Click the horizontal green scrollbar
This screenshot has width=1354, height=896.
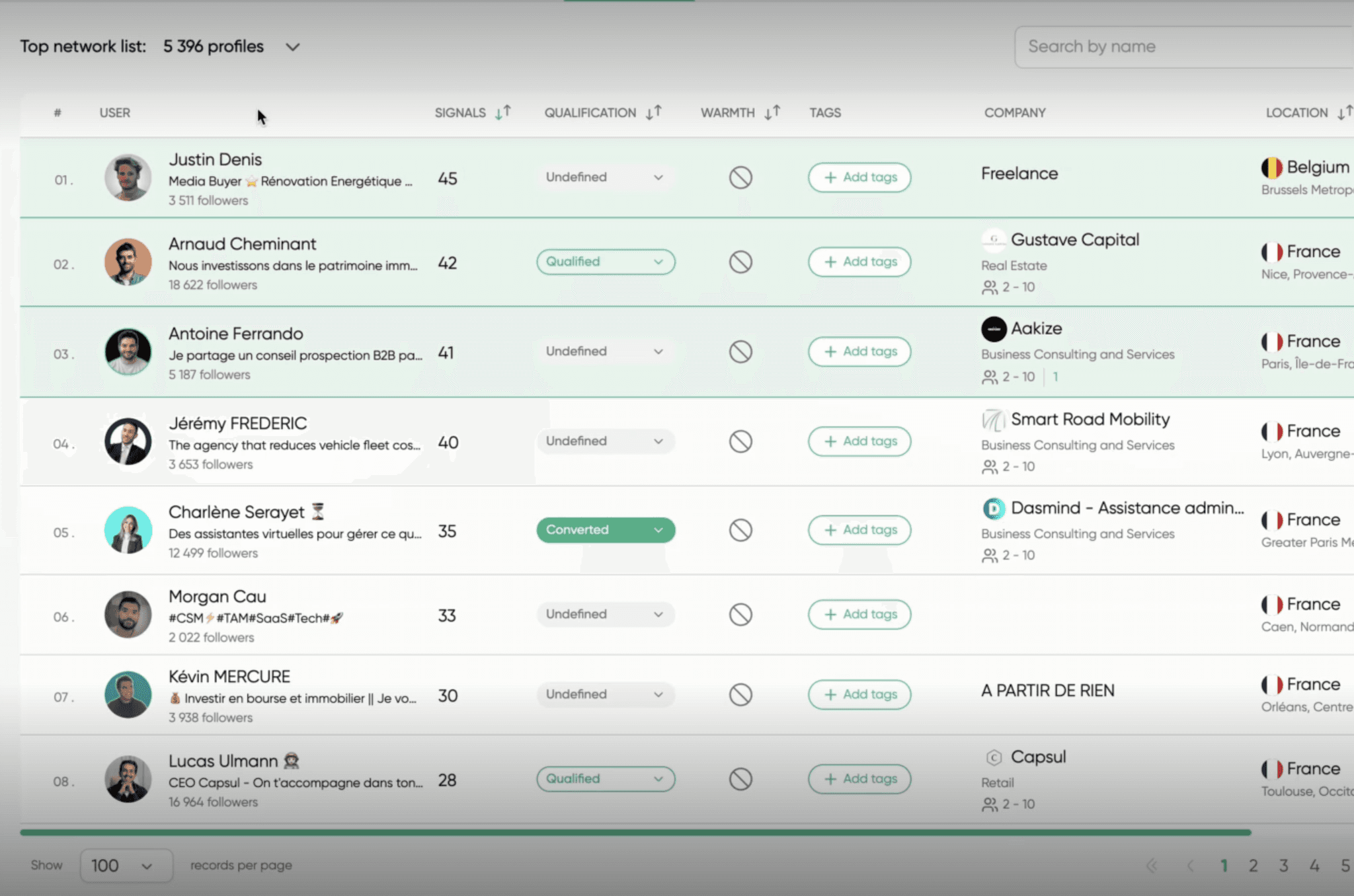635,833
